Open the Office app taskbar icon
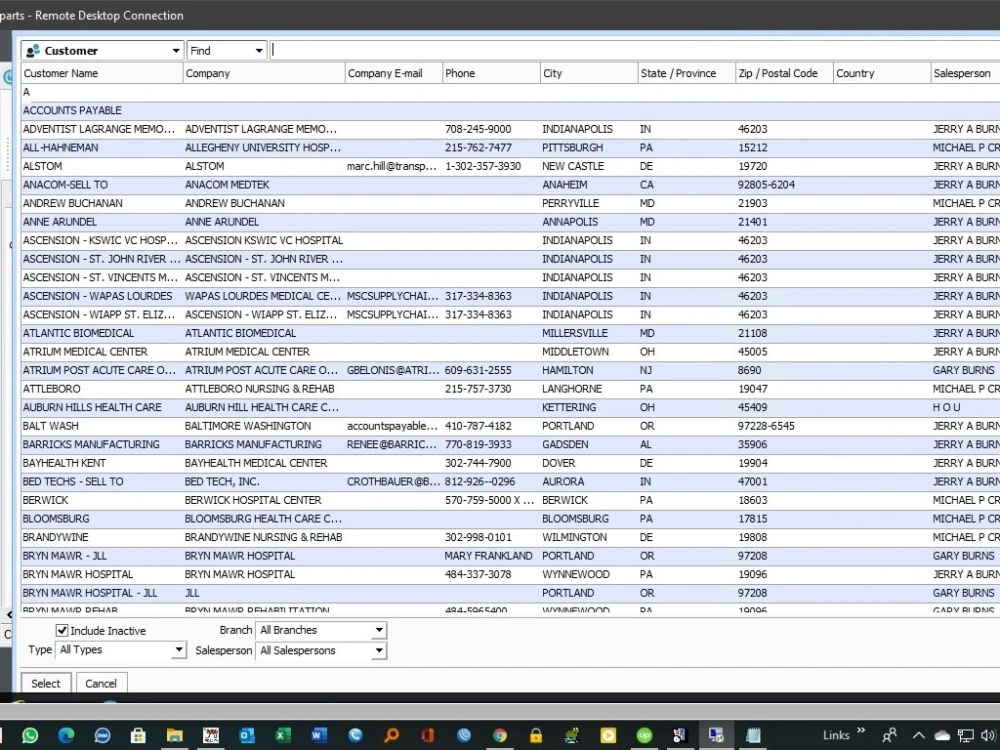This screenshot has height=750, width=1000. [x=427, y=735]
